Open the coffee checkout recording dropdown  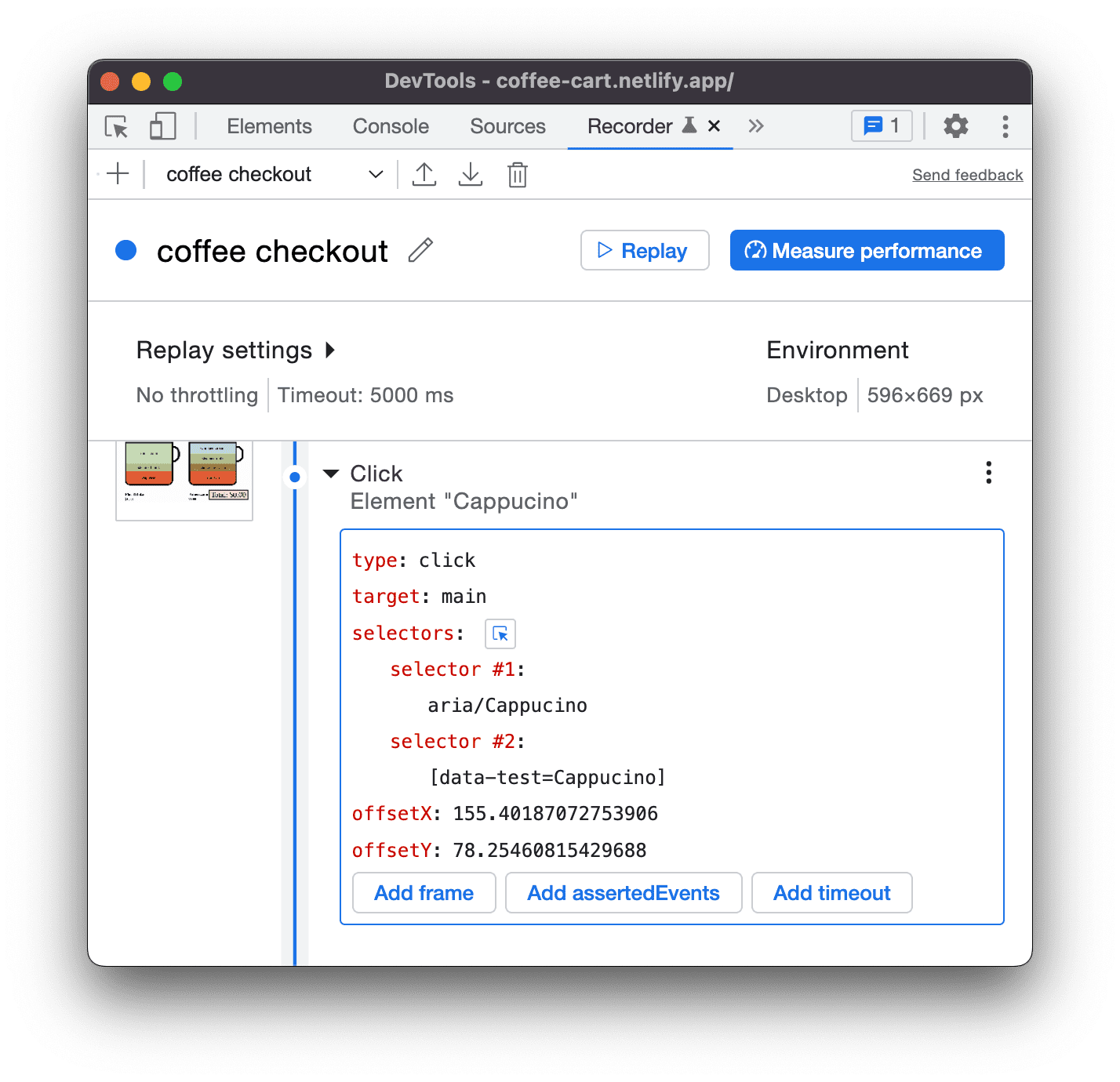[375, 174]
